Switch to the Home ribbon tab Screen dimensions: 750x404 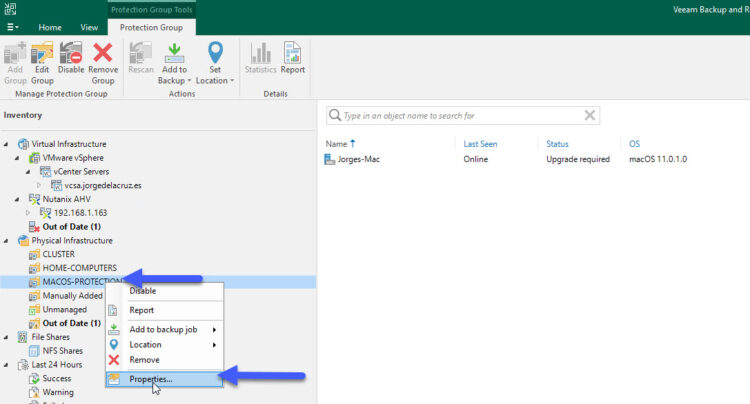click(x=50, y=27)
